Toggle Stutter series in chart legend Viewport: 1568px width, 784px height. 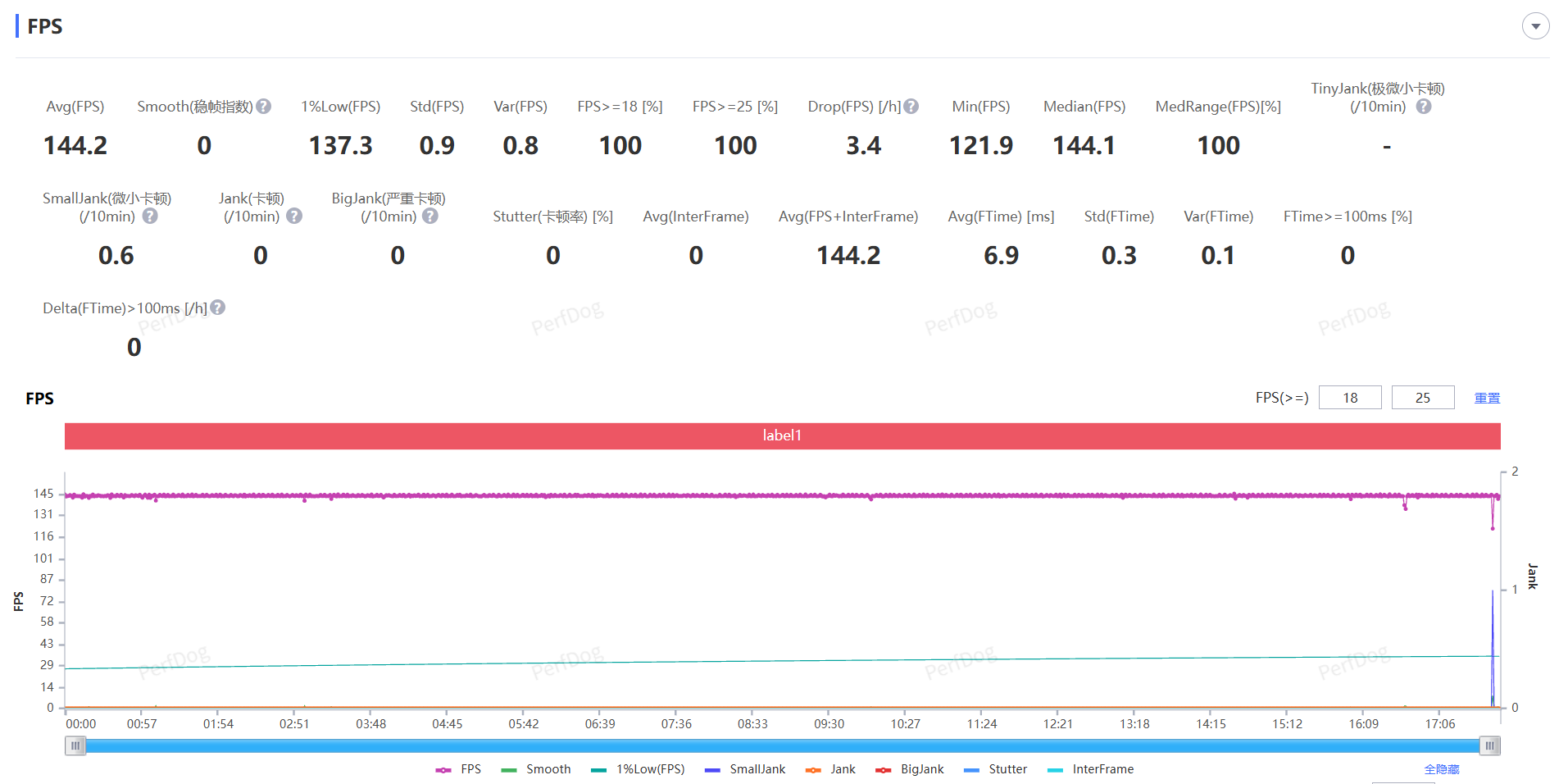tap(997, 769)
